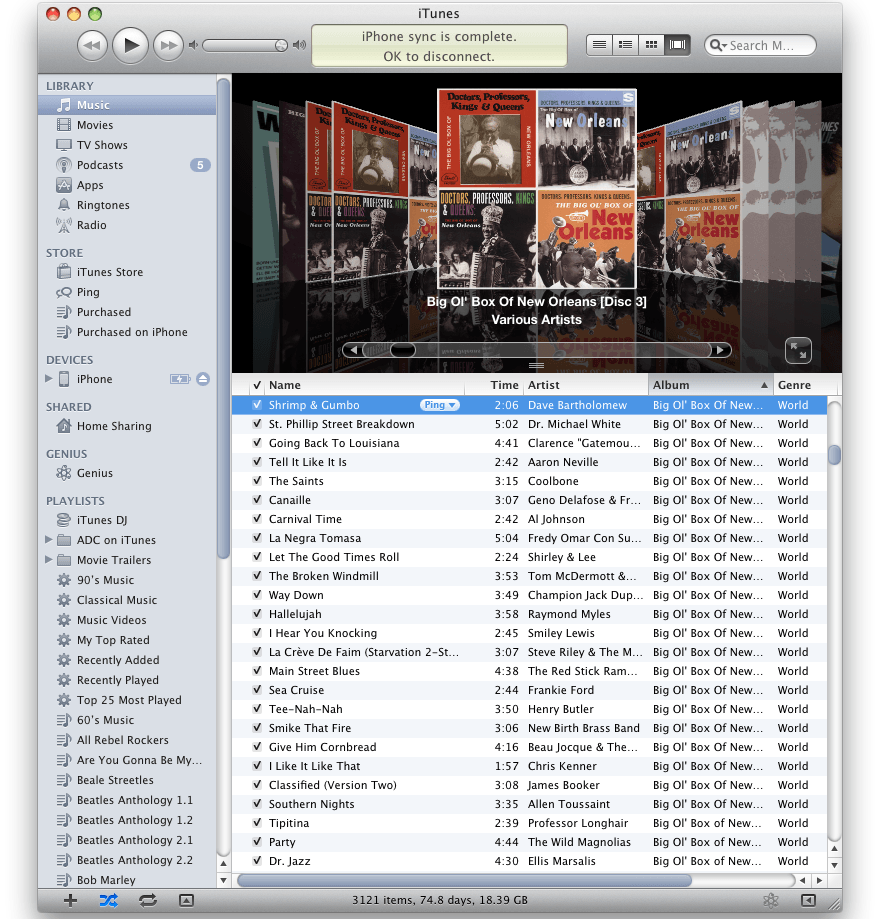
Task: Expand the iPhone device tree
Action: coord(49,379)
